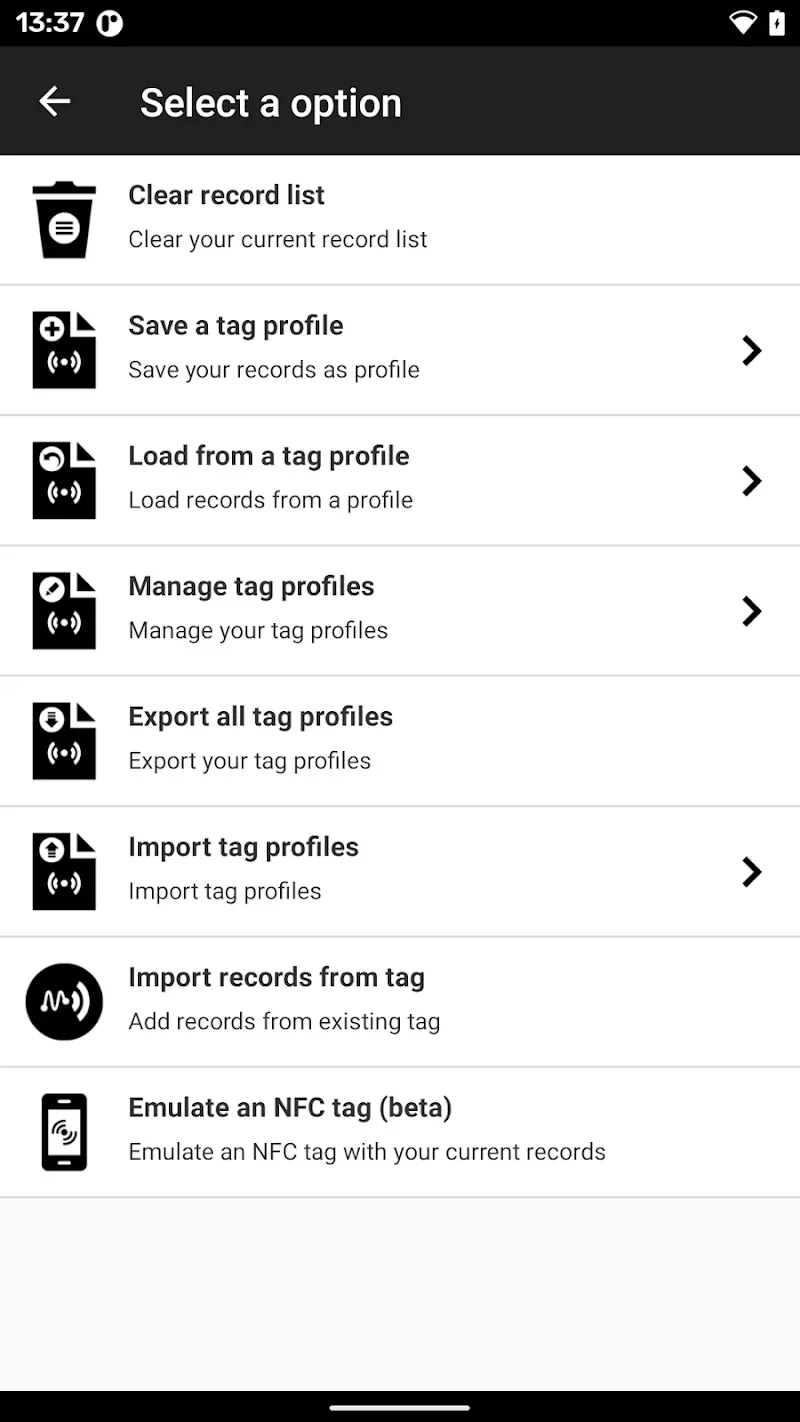Tap the Wi-Fi icon in status bar
This screenshot has height=1422, width=800.
click(x=742, y=23)
